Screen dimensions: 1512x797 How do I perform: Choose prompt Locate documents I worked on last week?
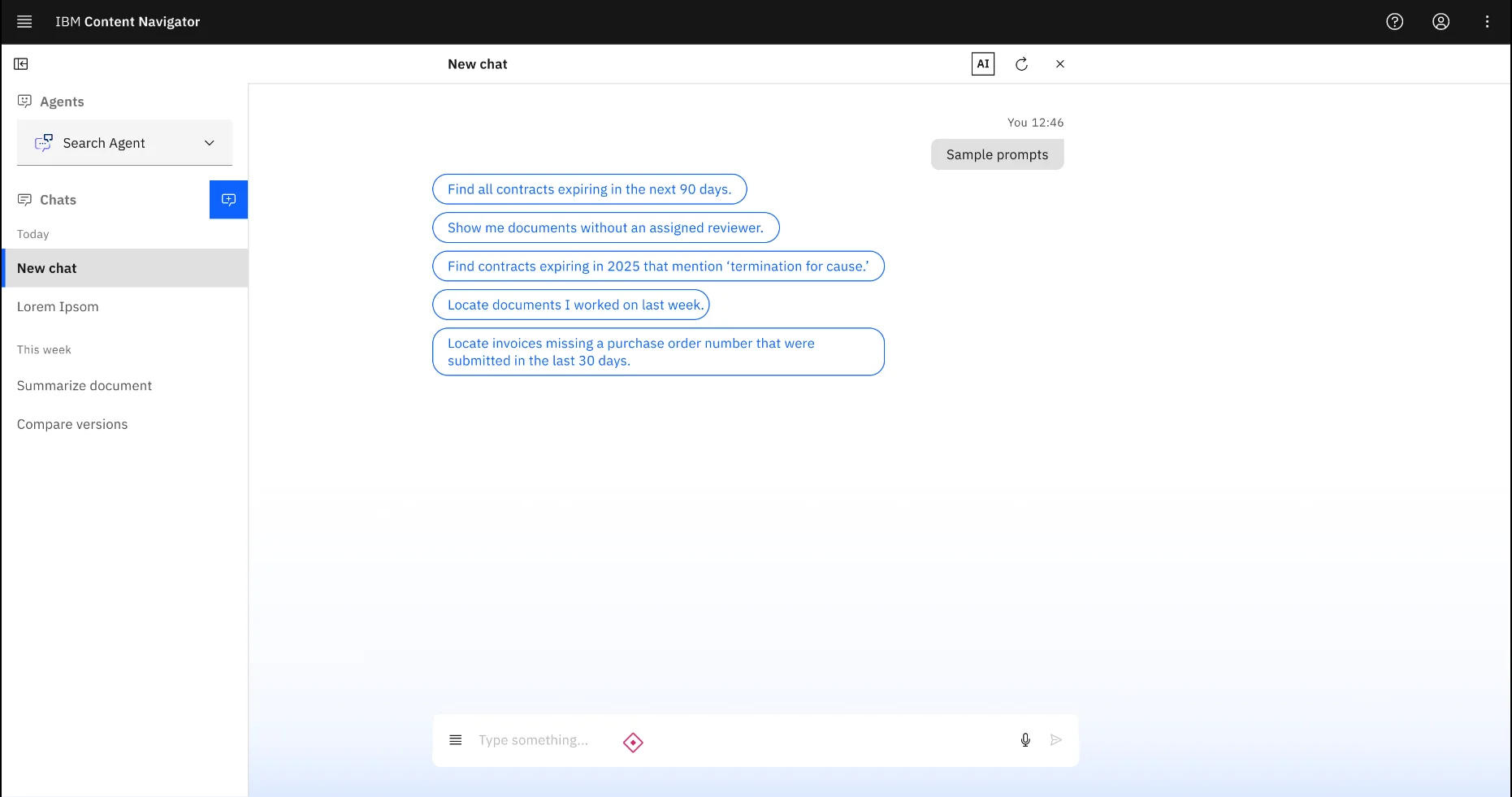[570, 305]
